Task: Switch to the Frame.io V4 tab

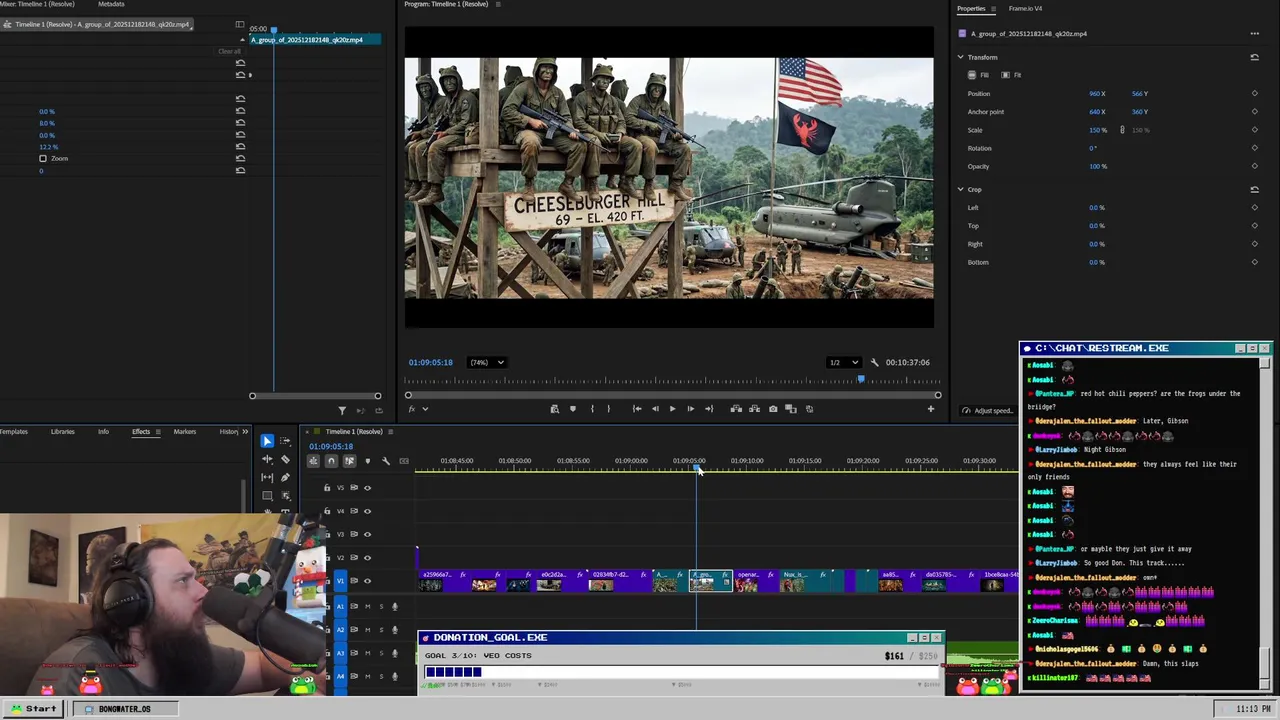Action: click(1025, 8)
